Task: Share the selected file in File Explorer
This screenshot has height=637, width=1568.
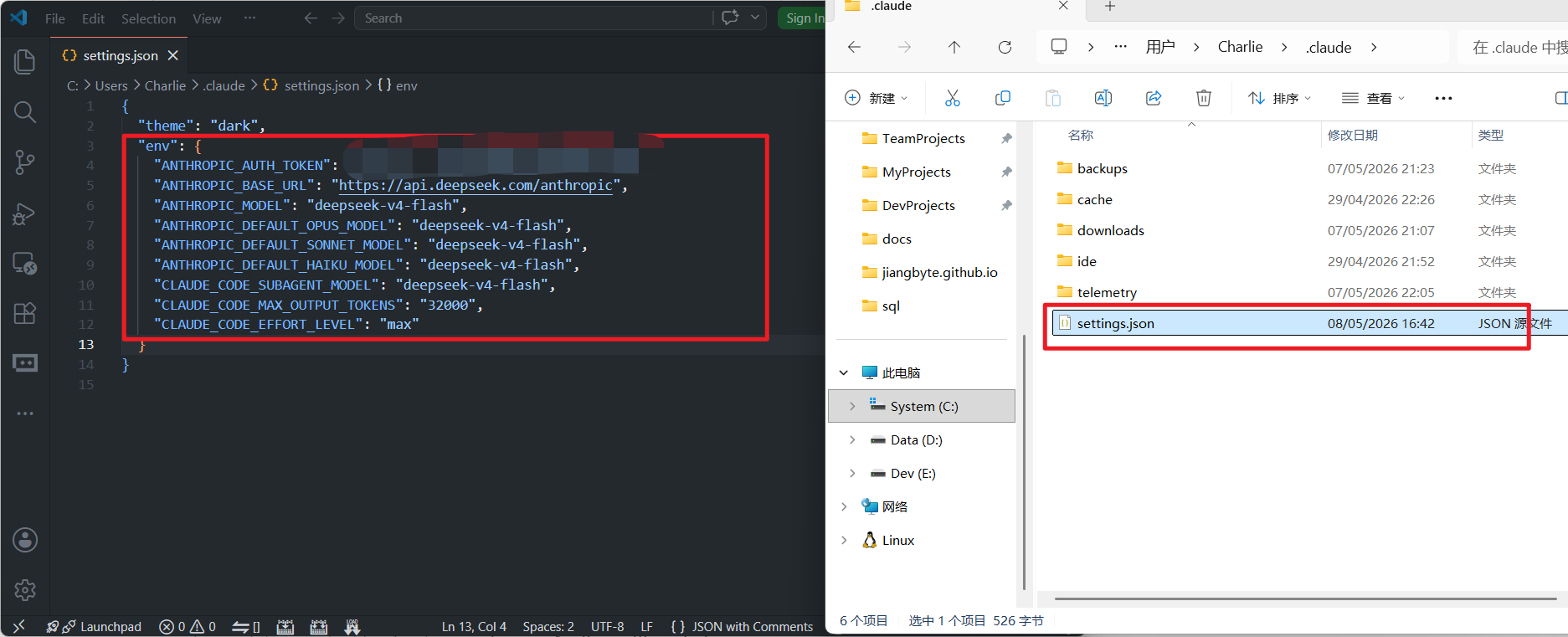Action: coord(1154,98)
